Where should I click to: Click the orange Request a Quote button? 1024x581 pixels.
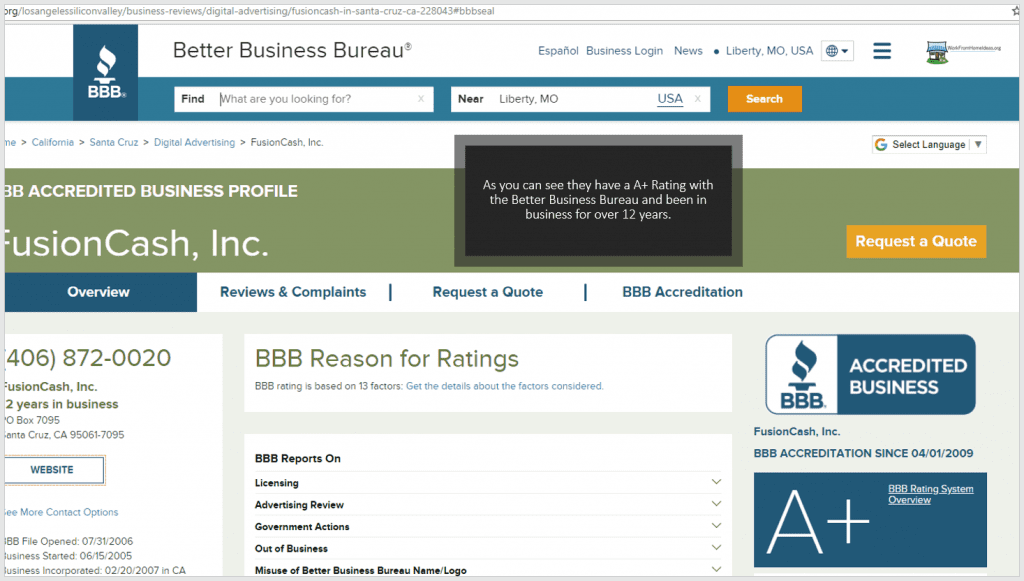coord(916,241)
